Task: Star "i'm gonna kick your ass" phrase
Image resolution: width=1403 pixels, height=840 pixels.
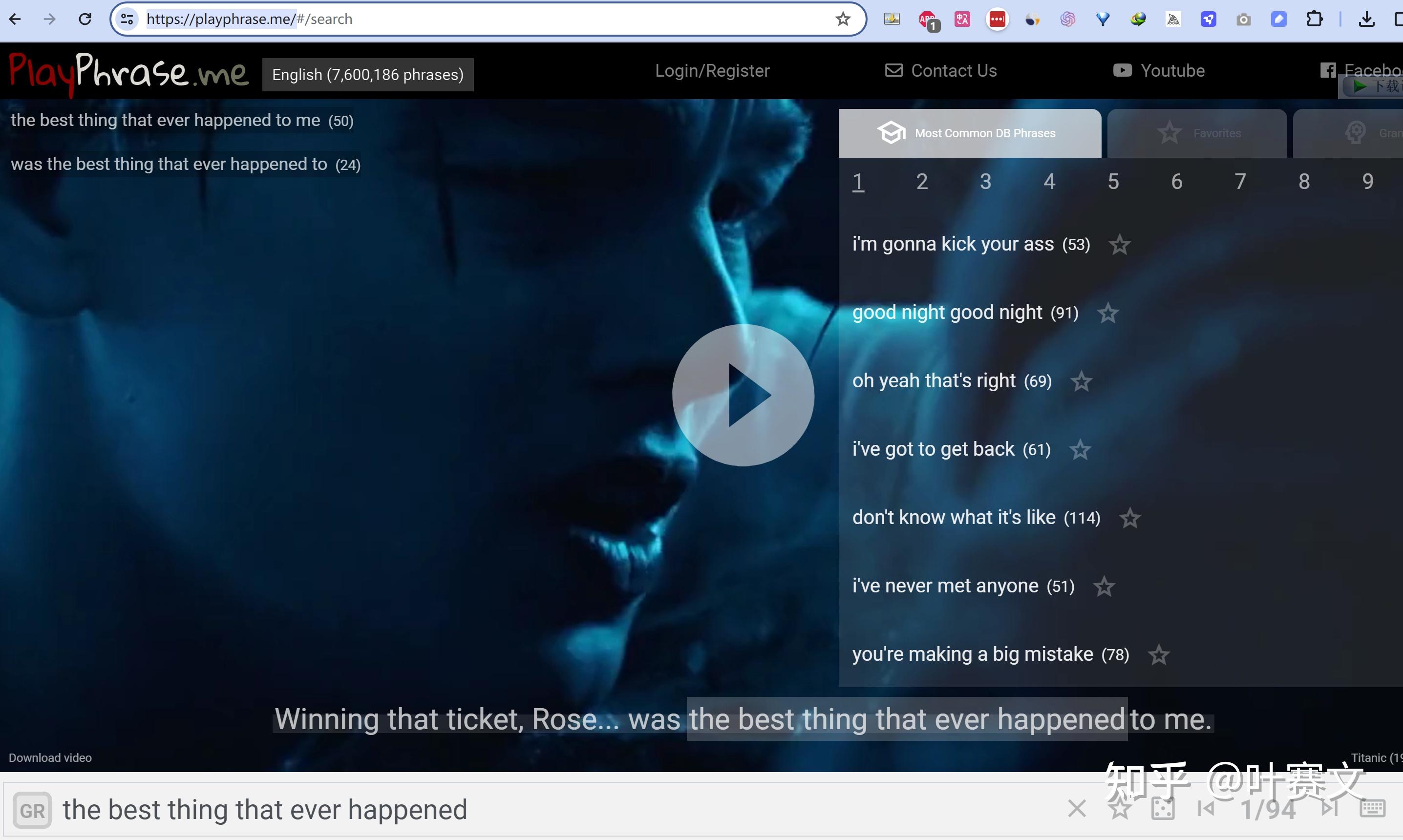Action: coord(1119,245)
